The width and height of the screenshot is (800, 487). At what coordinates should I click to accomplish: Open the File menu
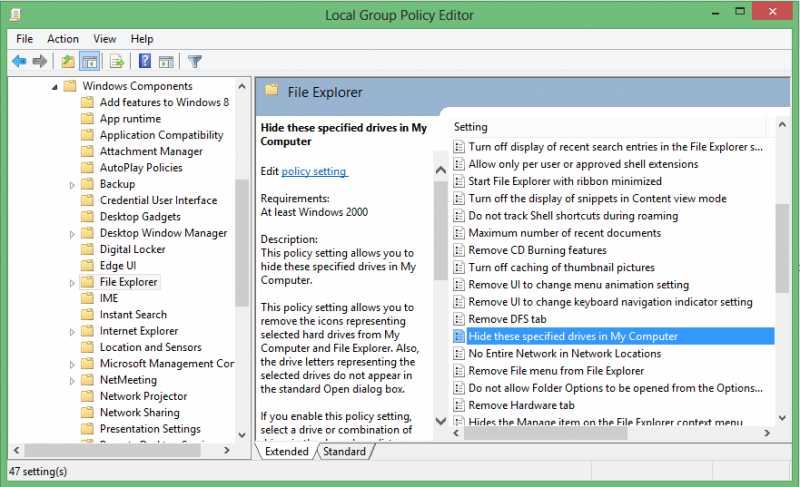pos(24,39)
